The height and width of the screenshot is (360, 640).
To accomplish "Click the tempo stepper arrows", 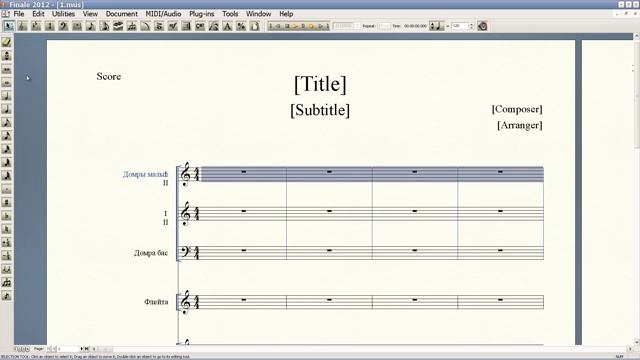I will coord(471,26).
